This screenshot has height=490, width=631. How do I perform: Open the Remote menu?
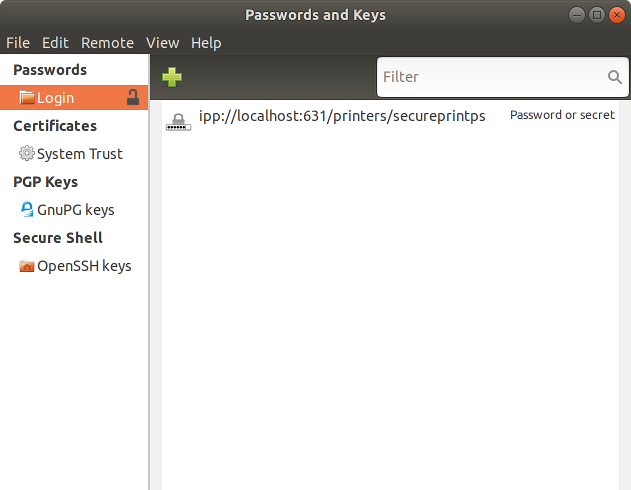[107, 43]
